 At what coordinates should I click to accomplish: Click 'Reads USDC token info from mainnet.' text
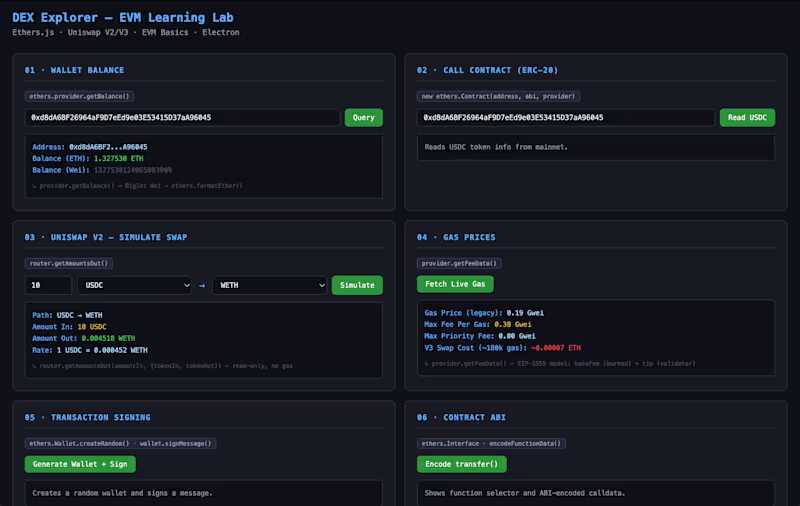[x=496, y=147]
